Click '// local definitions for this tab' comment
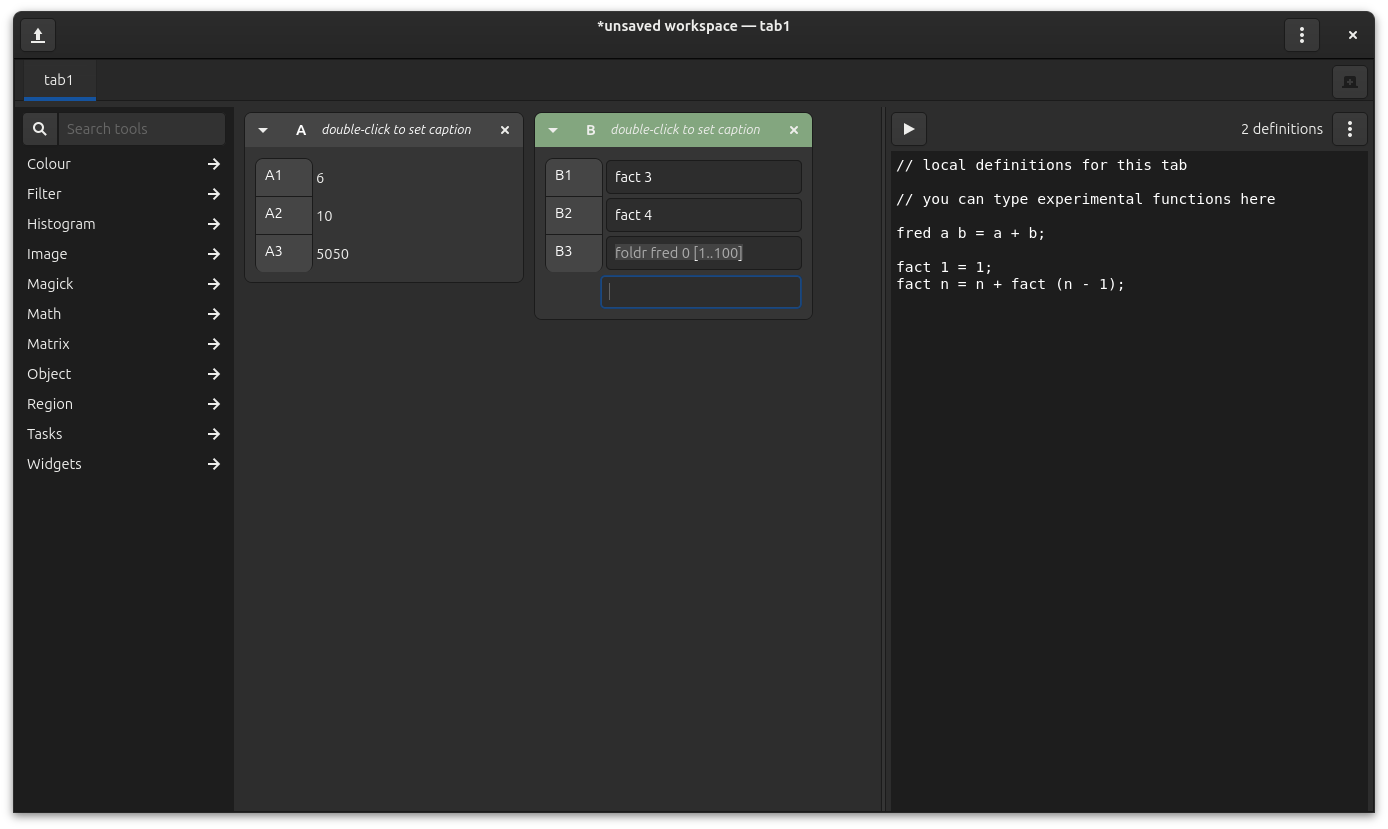 (x=1041, y=165)
